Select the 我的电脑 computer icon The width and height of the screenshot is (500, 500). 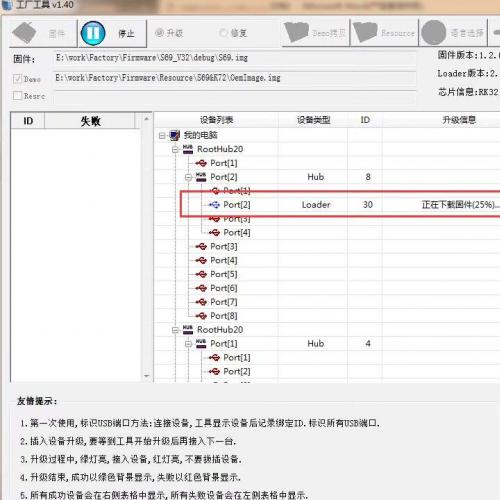click(x=174, y=135)
